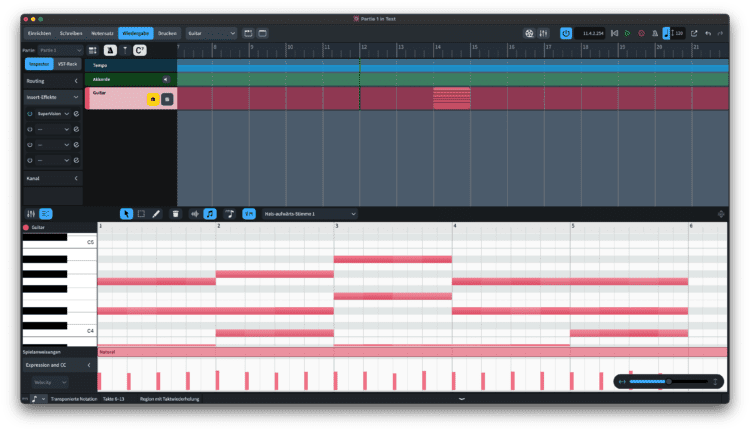Click the Natural playing technique region
This screenshot has width=750, height=431.
412,353
